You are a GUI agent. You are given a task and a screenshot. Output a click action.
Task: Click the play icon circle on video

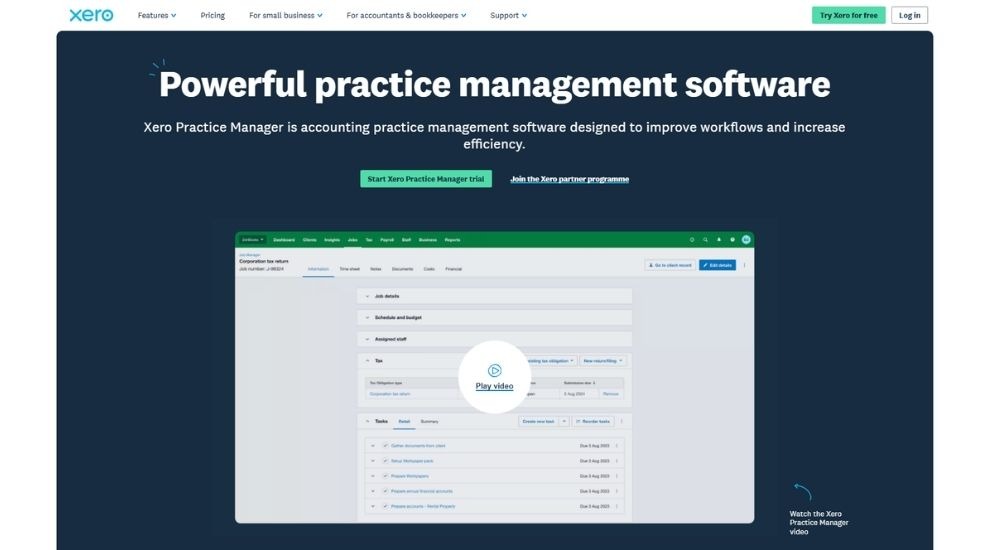click(x=494, y=371)
